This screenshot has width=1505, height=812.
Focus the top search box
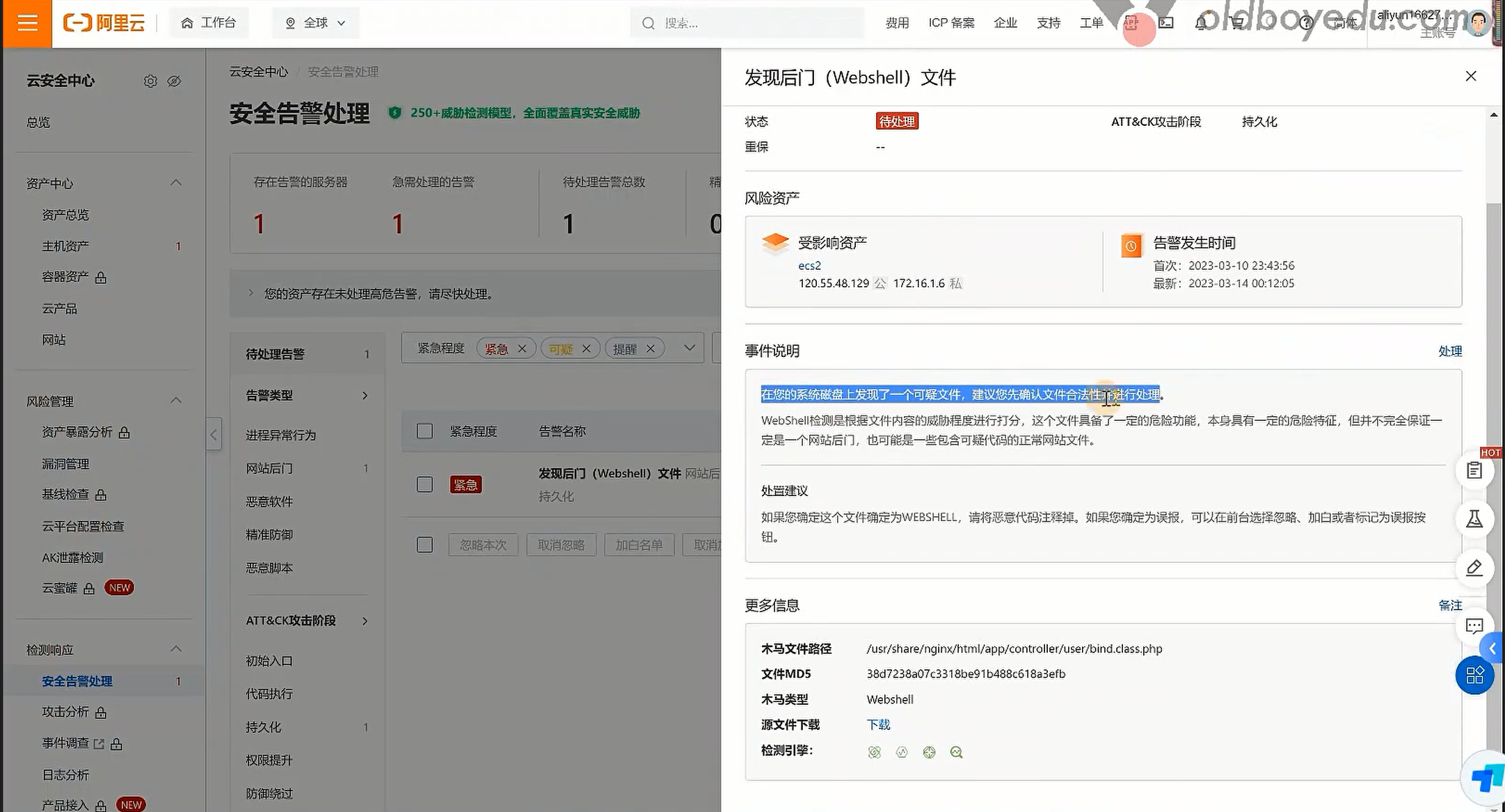pos(747,23)
